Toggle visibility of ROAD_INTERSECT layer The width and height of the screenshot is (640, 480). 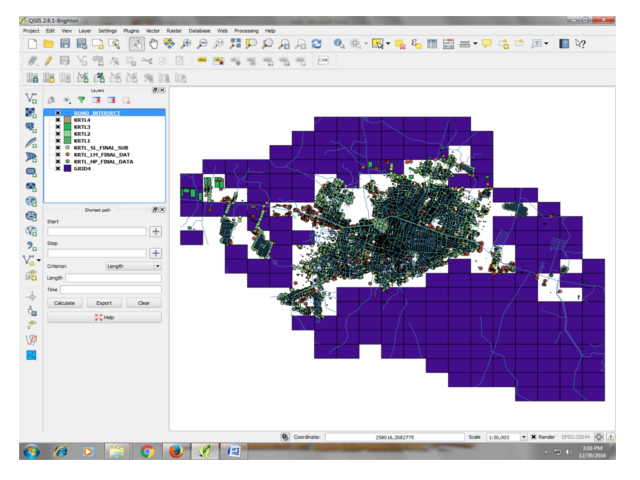(58, 113)
